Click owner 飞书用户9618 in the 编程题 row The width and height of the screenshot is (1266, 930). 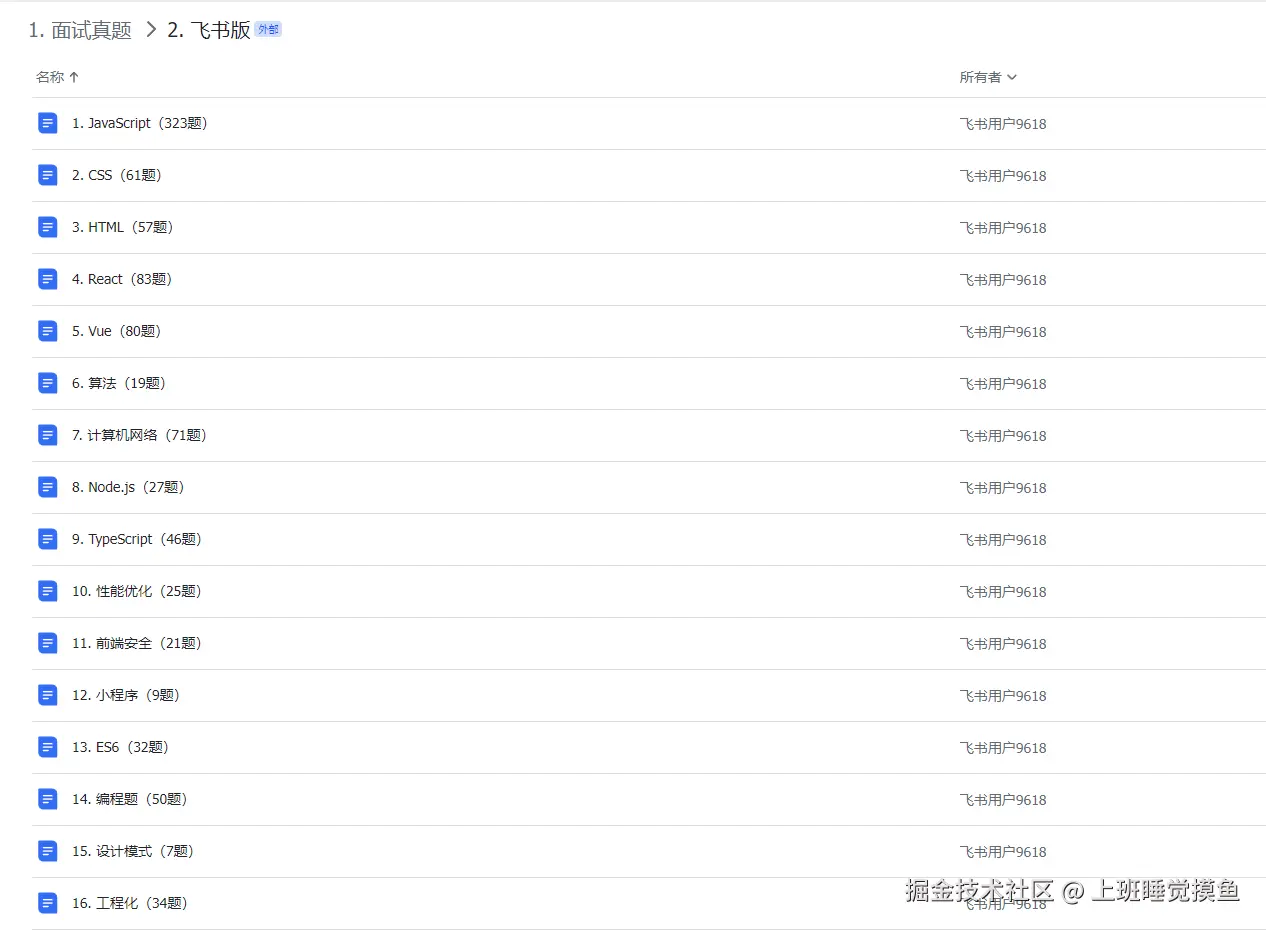[x=1003, y=800]
